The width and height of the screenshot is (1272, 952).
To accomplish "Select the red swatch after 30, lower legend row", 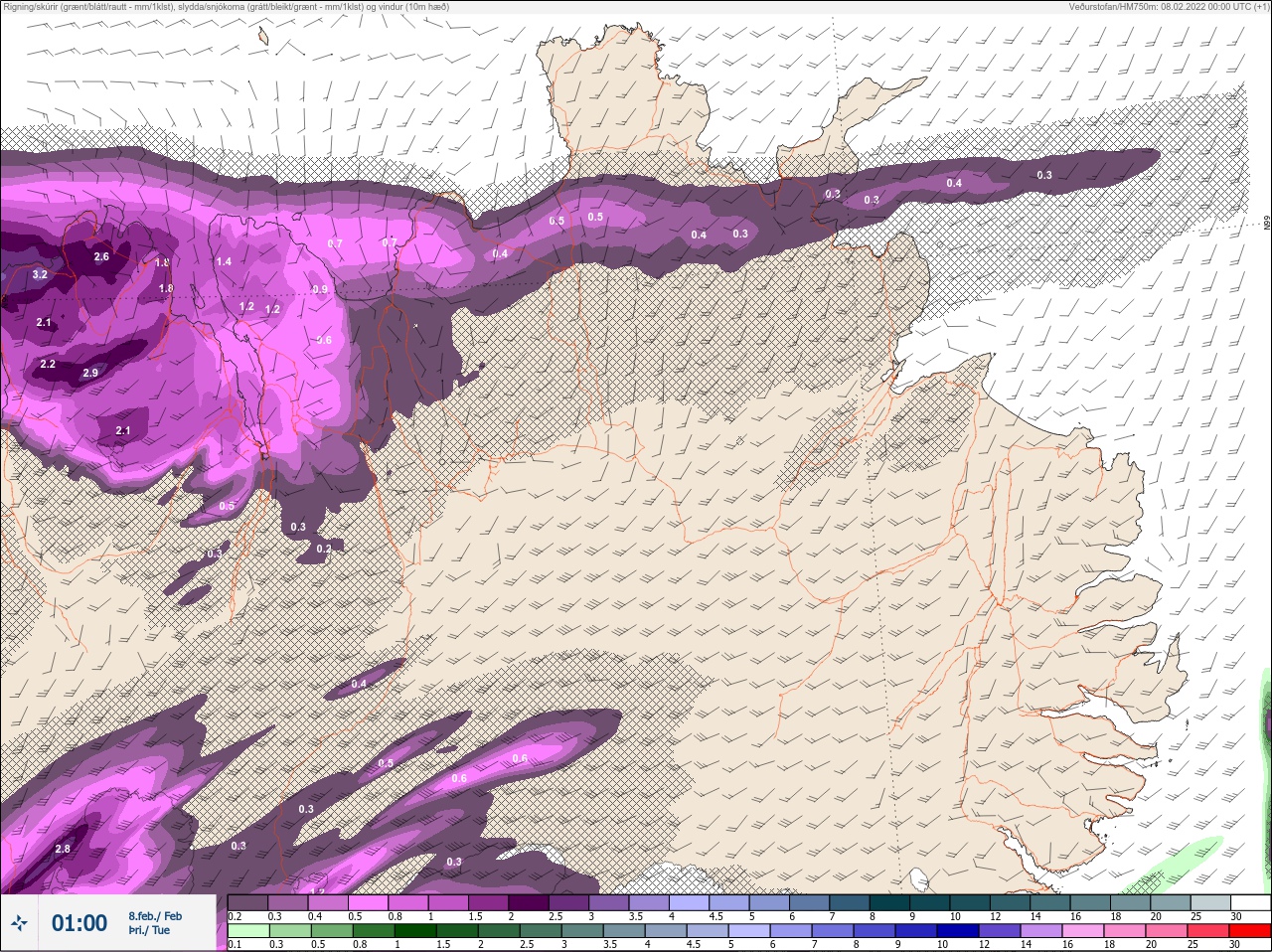I will [1250, 931].
